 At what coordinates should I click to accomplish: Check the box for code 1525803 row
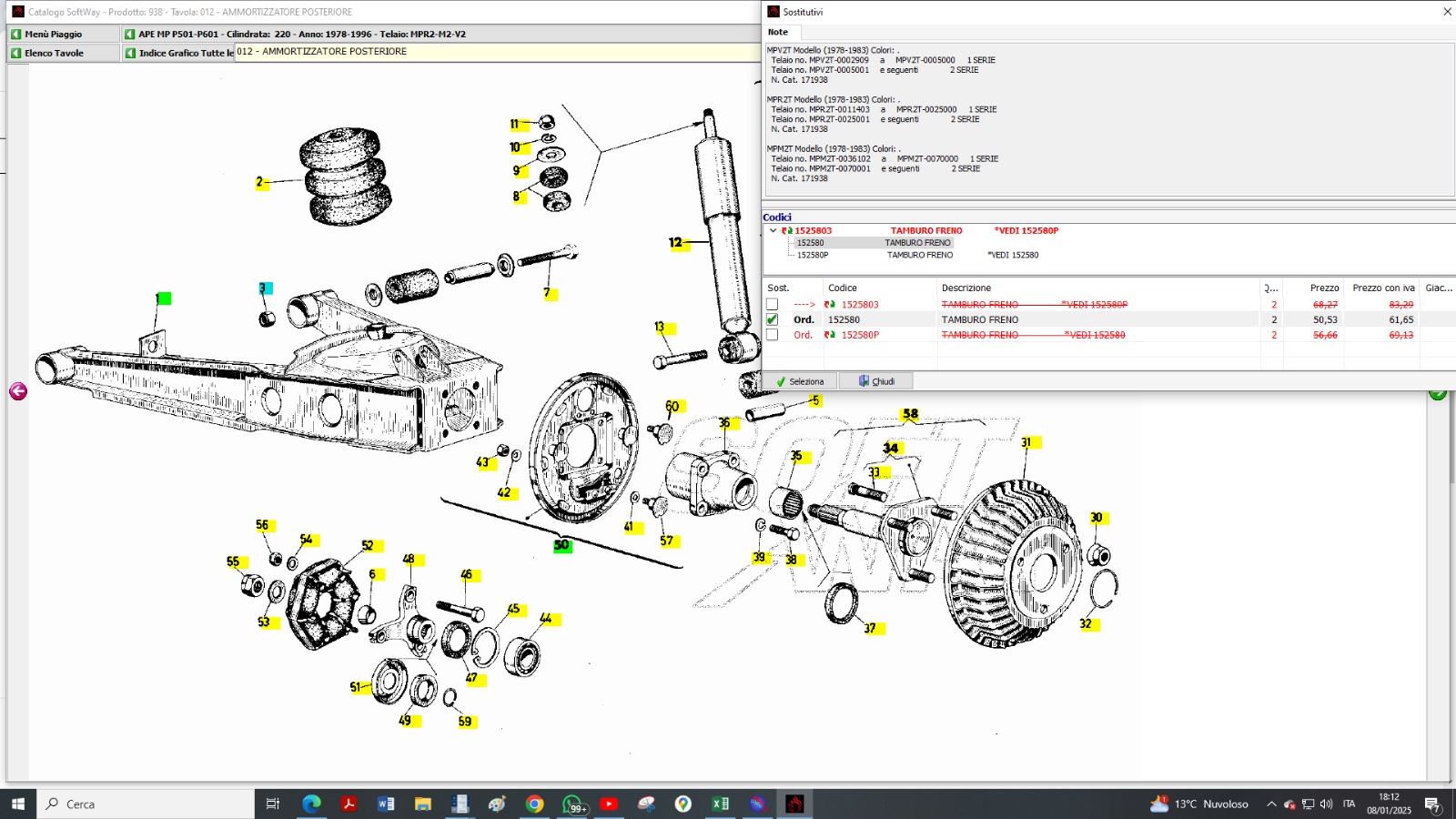[772, 305]
